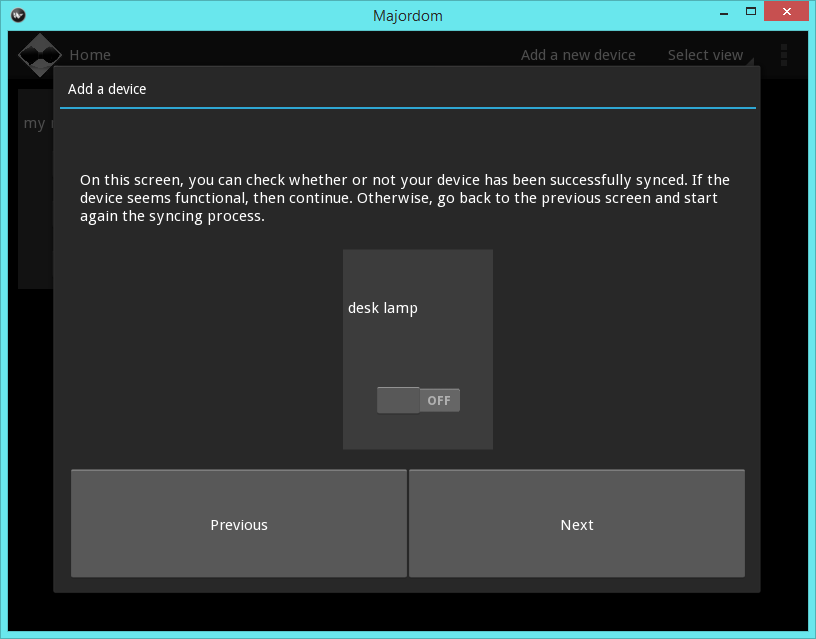The image size is (816, 639).
Task: Select Add a new device
Action: (x=578, y=55)
